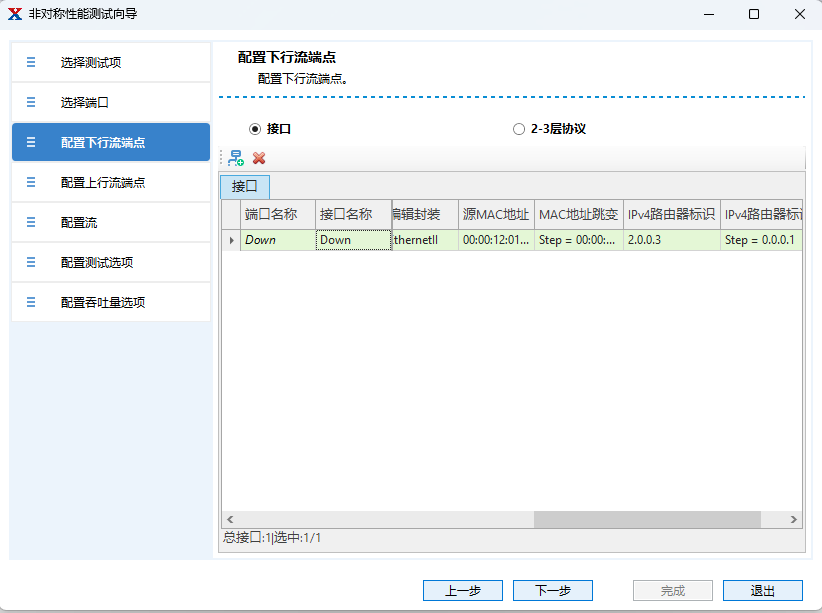The height and width of the screenshot is (613, 822).
Task: Click the 源MAC地址 column header
Action: 496,214
